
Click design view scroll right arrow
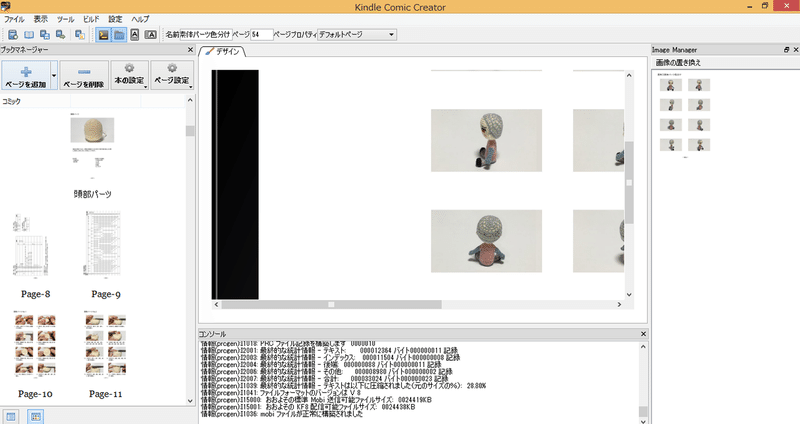(x=619, y=305)
